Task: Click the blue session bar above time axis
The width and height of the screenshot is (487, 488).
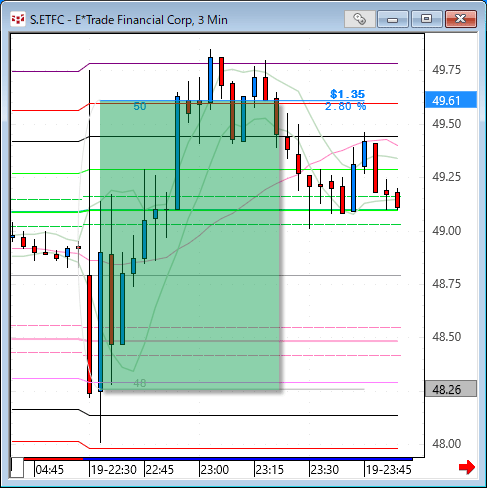Action: coord(248,459)
